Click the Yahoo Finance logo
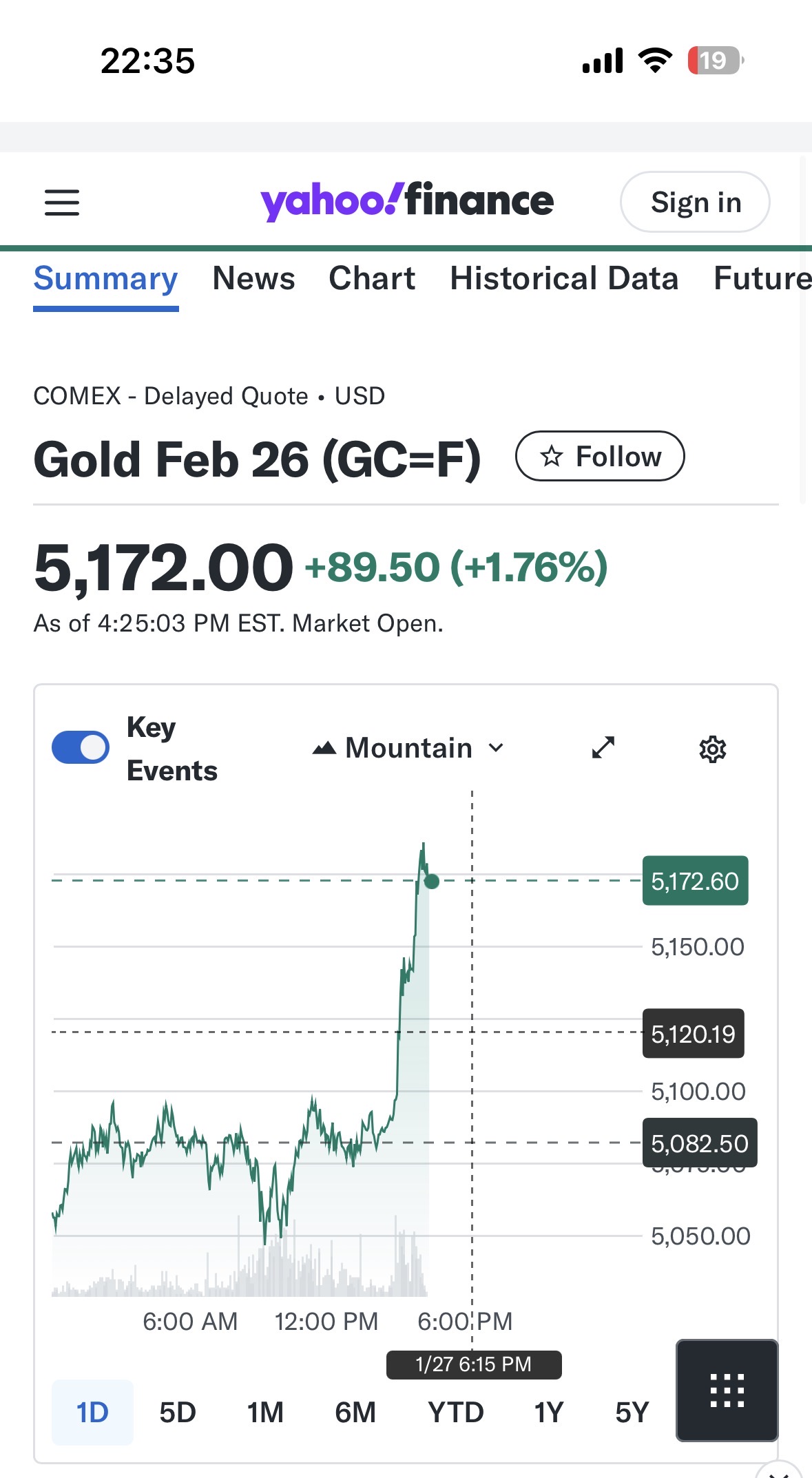Viewport: 812px width, 1478px height. click(406, 201)
